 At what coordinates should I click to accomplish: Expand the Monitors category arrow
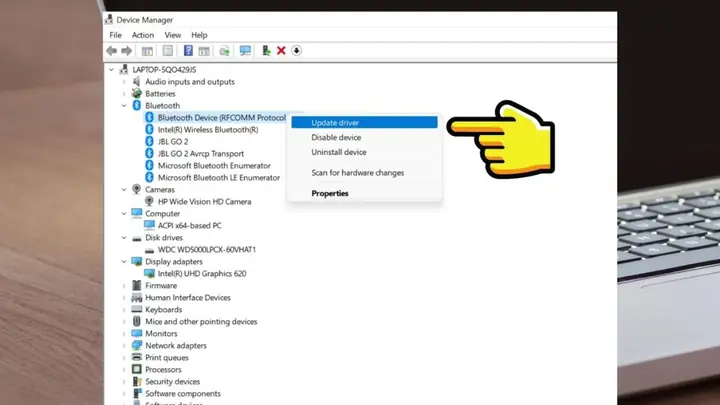pyautogui.click(x=124, y=333)
